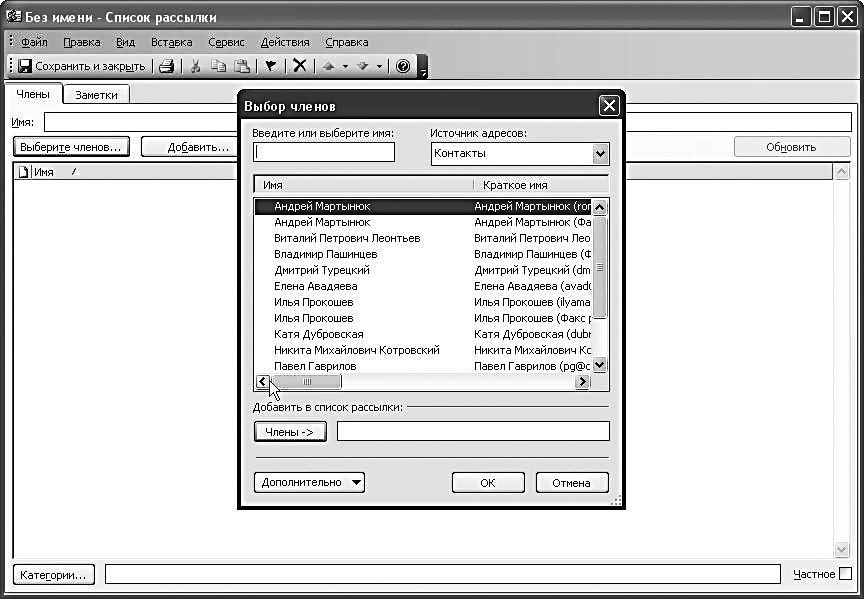Open Help with the question mark icon
This screenshot has height=599, width=864.
(403, 66)
